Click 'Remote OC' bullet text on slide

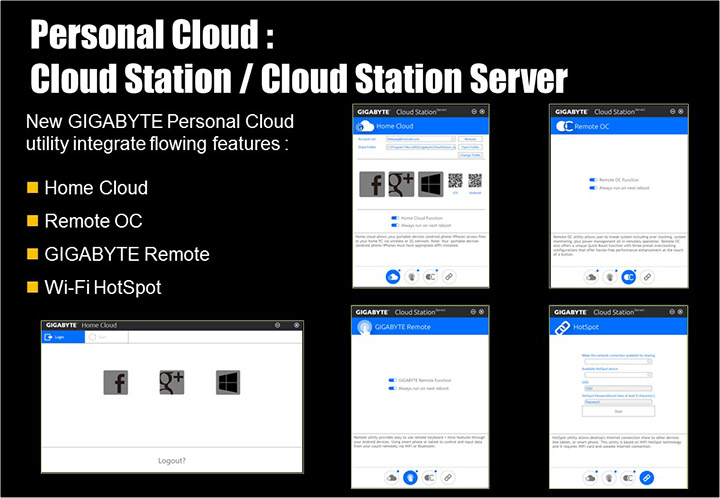click(93, 221)
